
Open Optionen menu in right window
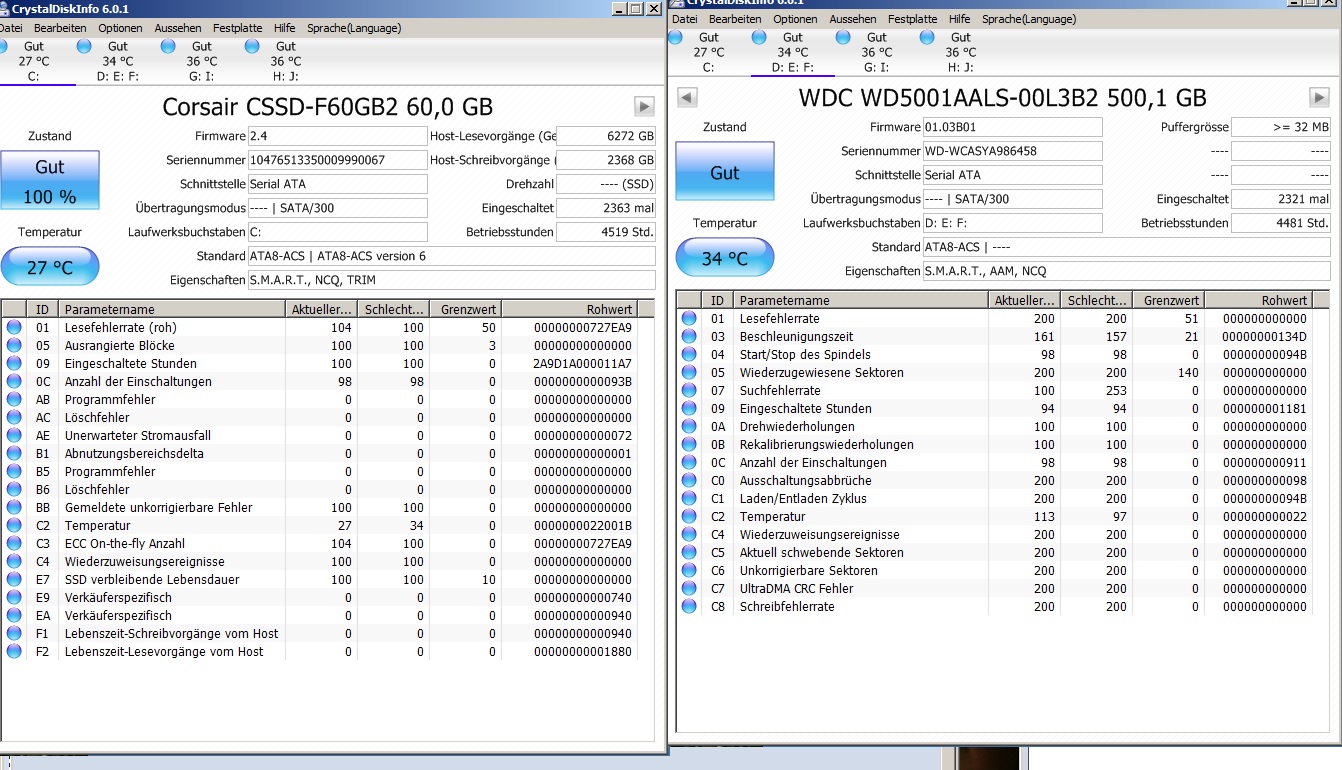point(795,19)
